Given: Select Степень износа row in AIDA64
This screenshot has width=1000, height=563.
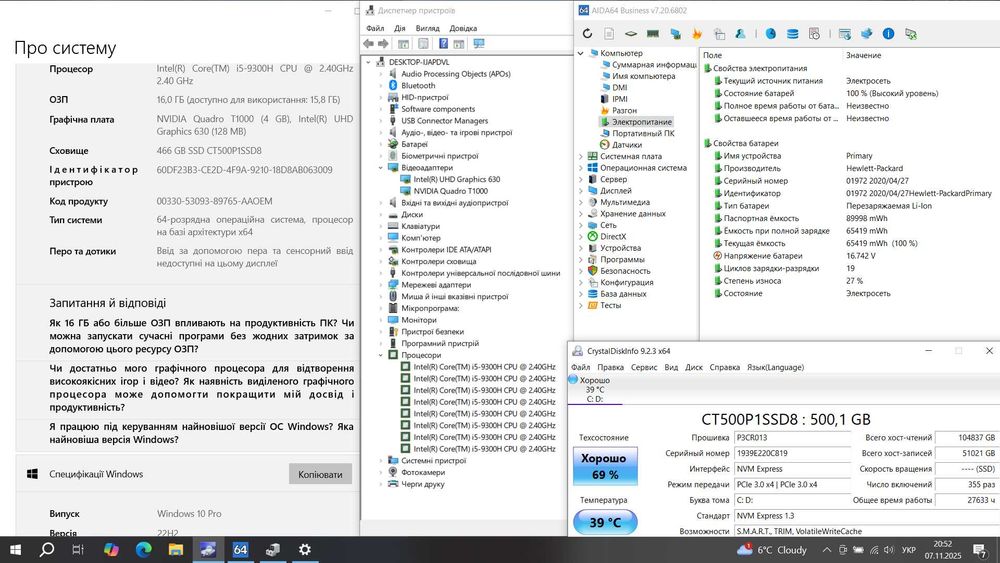Looking at the screenshot, I should [x=848, y=281].
